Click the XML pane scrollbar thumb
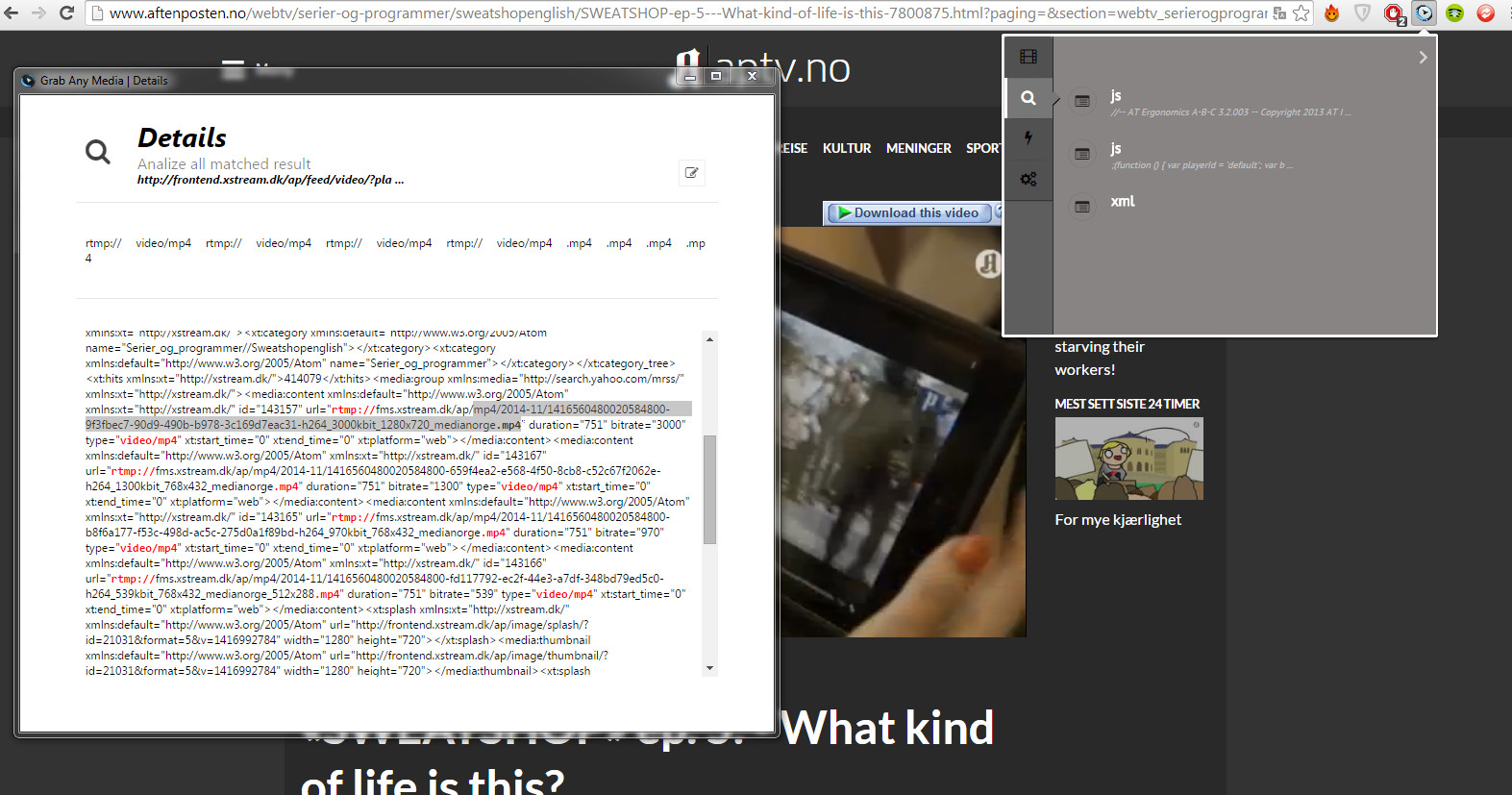The width and height of the screenshot is (1512, 795). (709, 489)
